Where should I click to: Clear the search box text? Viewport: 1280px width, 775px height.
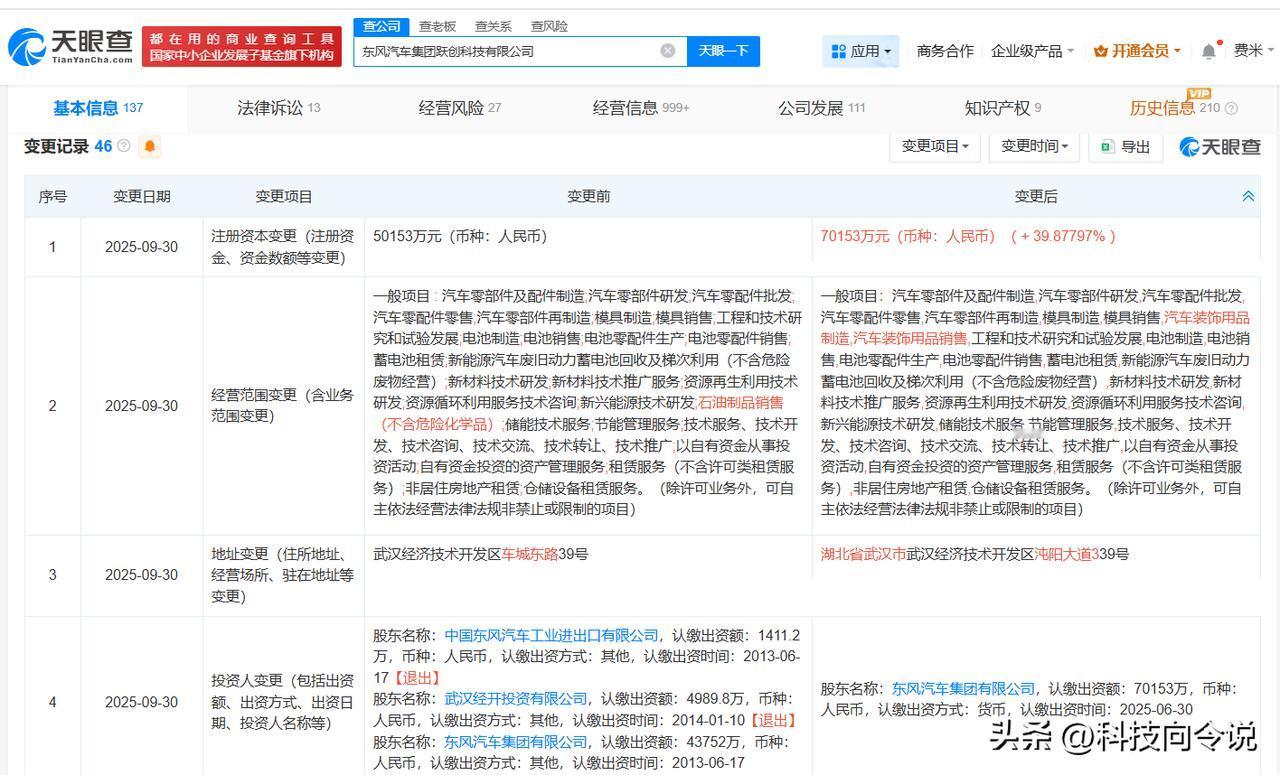pyautogui.click(x=668, y=51)
